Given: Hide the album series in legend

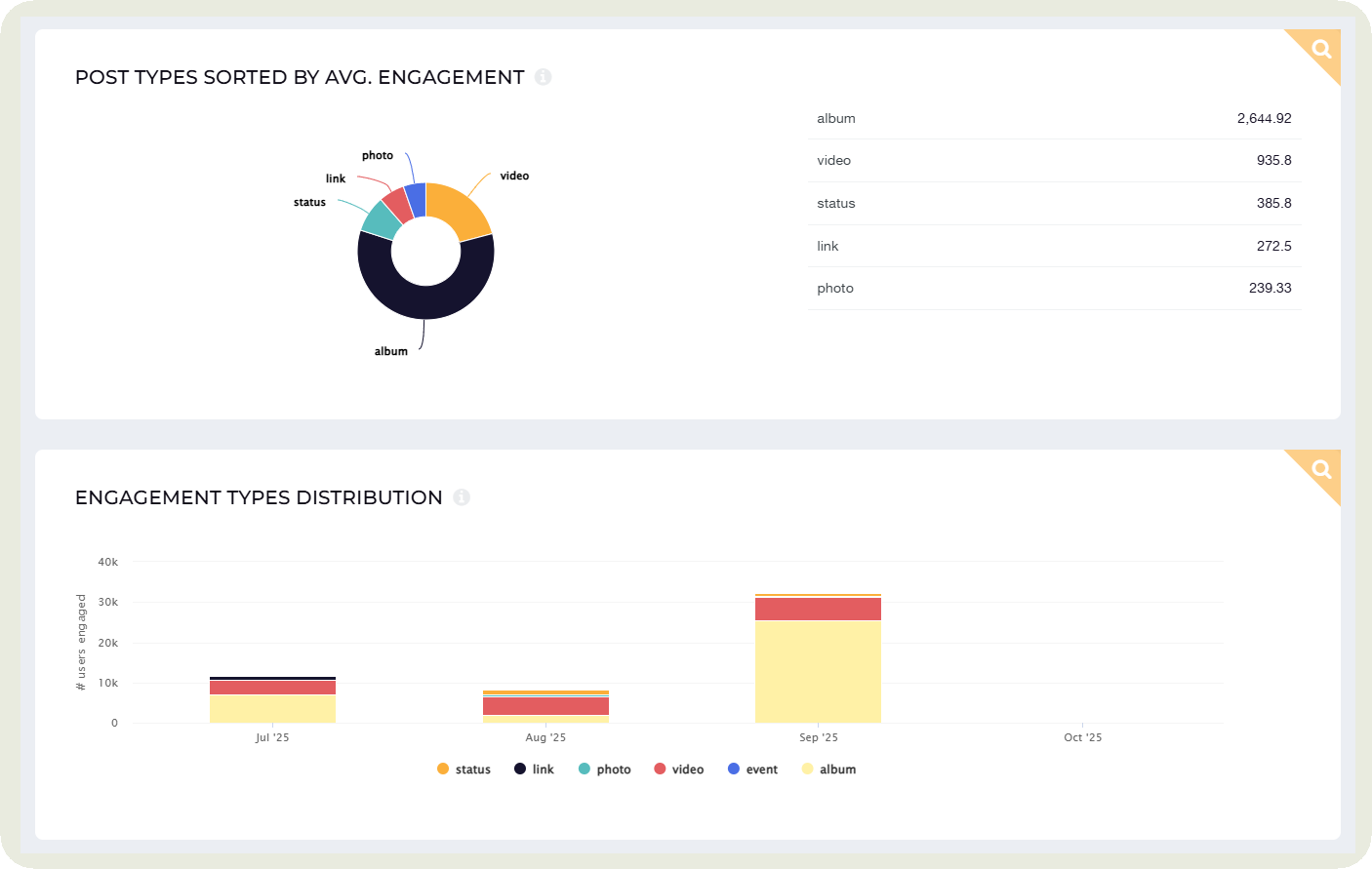Looking at the screenshot, I should pos(828,770).
